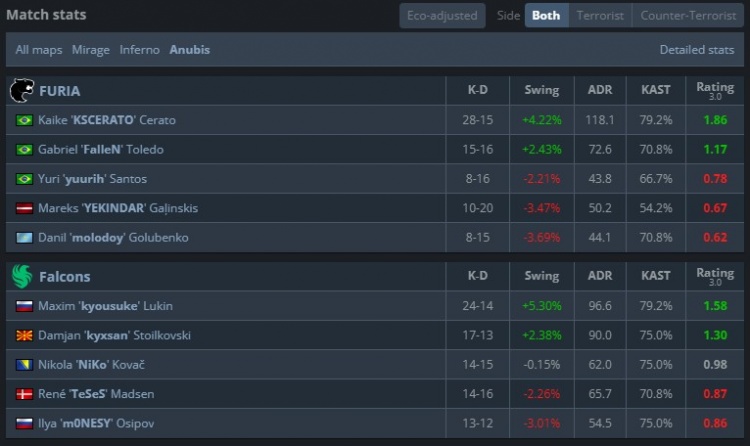Click Brazil flag next to KSCERATO
Viewport: 750px width, 446px height.
click(24, 120)
